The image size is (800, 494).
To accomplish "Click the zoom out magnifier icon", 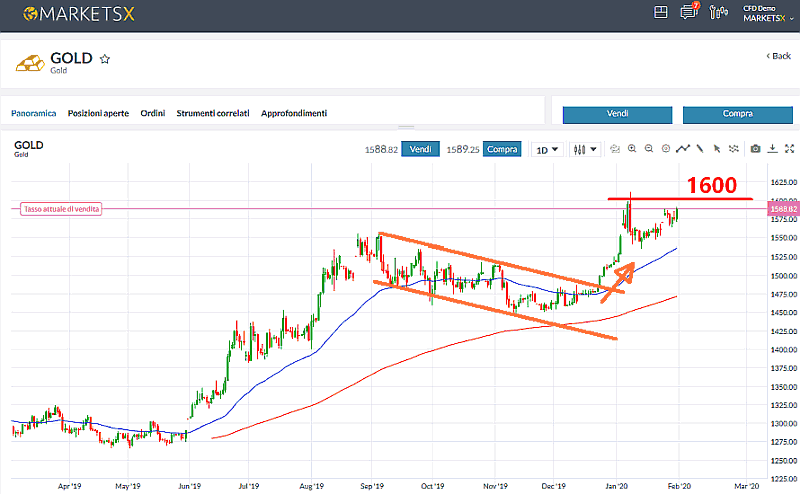I will click(x=649, y=149).
